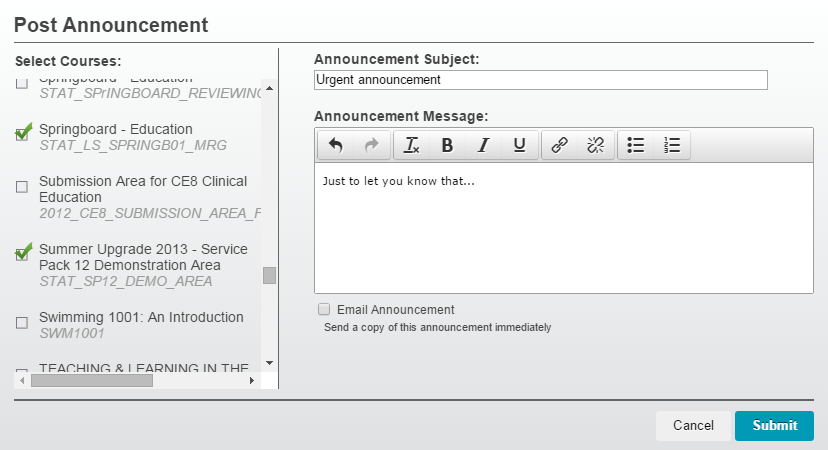
Task: Toggle bold formatting
Action: [x=447, y=145]
